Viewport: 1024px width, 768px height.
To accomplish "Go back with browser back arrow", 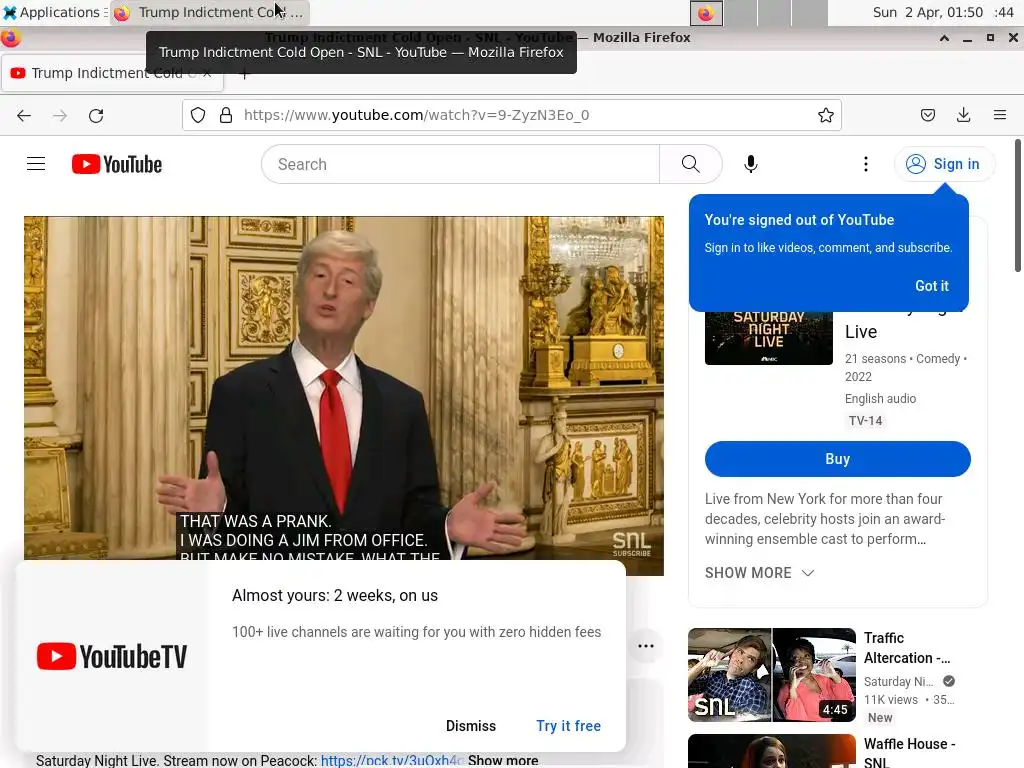I will [x=24, y=116].
